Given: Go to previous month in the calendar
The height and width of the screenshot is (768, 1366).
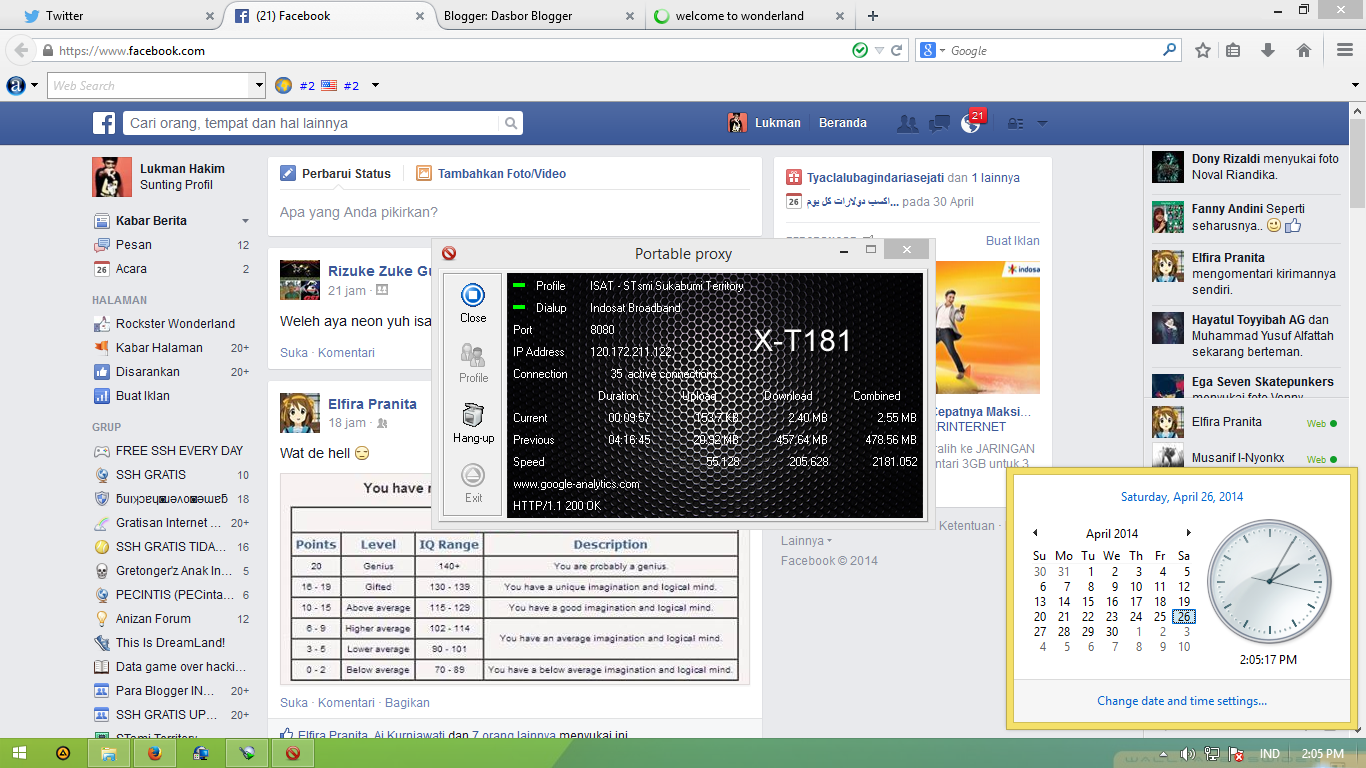Looking at the screenshot, I should (x=1035, y=533).
